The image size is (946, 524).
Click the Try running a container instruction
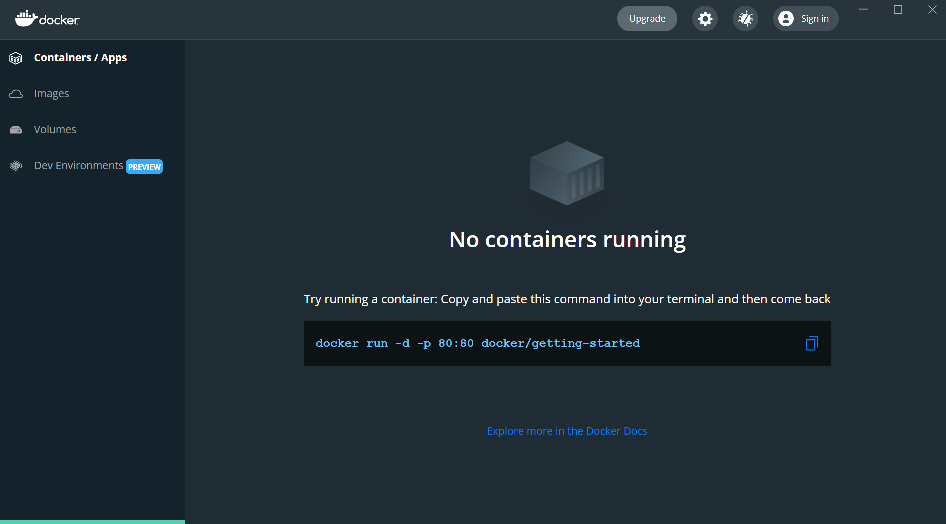tap(567, 299)
